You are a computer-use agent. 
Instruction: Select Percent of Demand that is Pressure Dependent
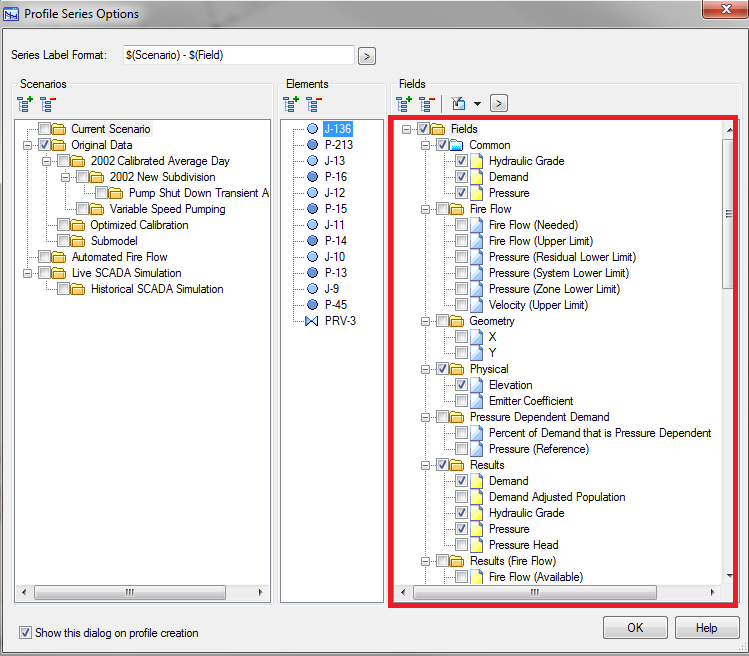[x=600, y=433]
